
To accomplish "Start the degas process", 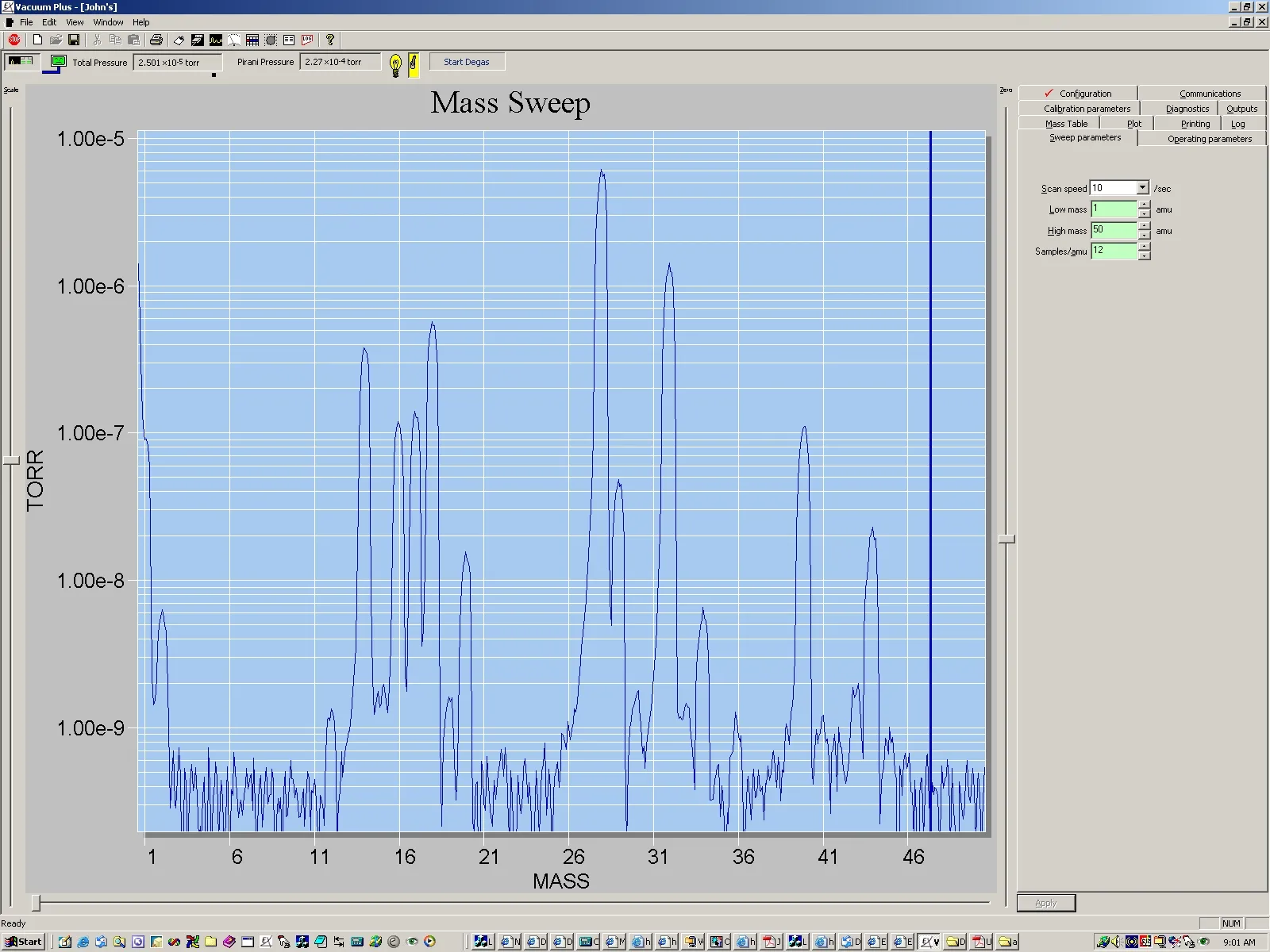I will 467,62.
